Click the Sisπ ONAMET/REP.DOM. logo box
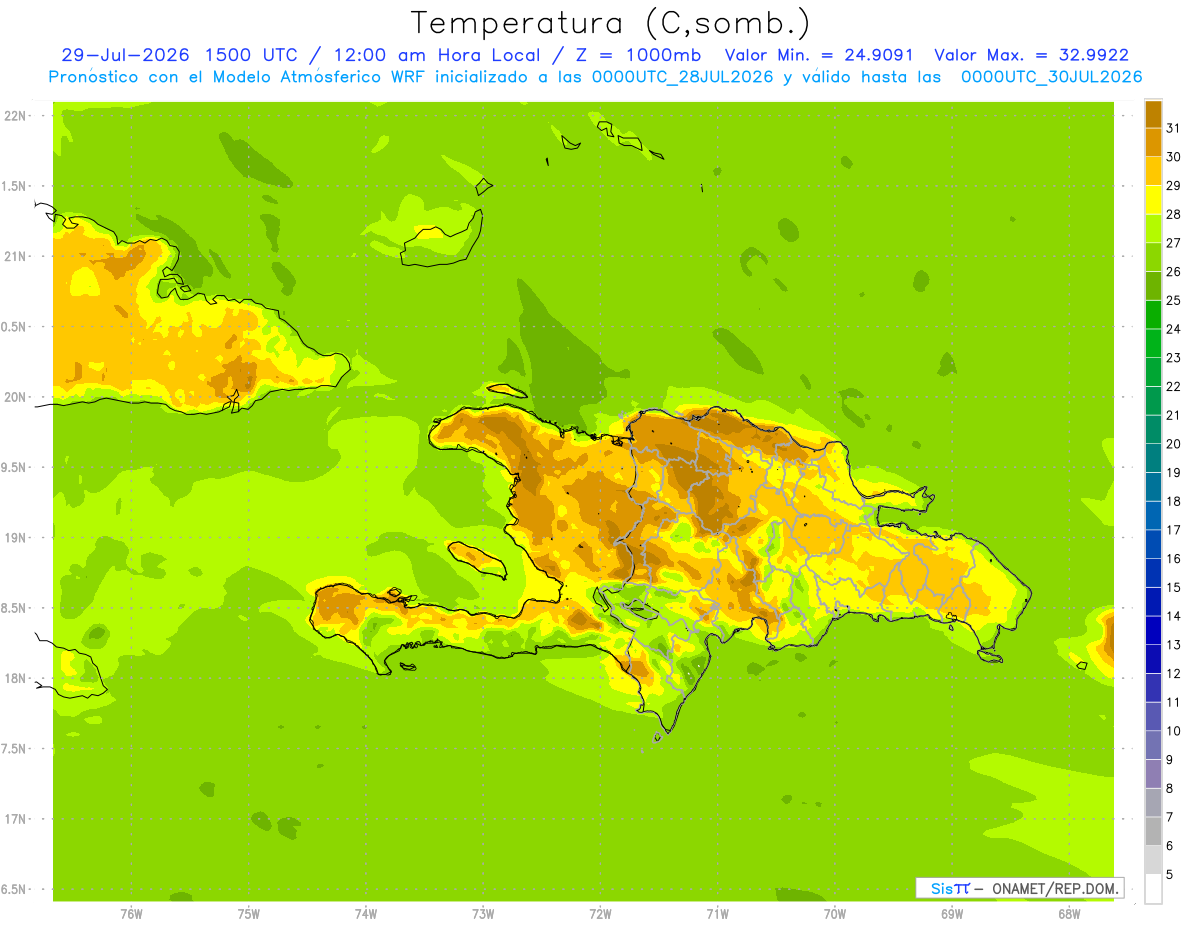The height and width of the screenshot is (927, 1200). 1020,888
